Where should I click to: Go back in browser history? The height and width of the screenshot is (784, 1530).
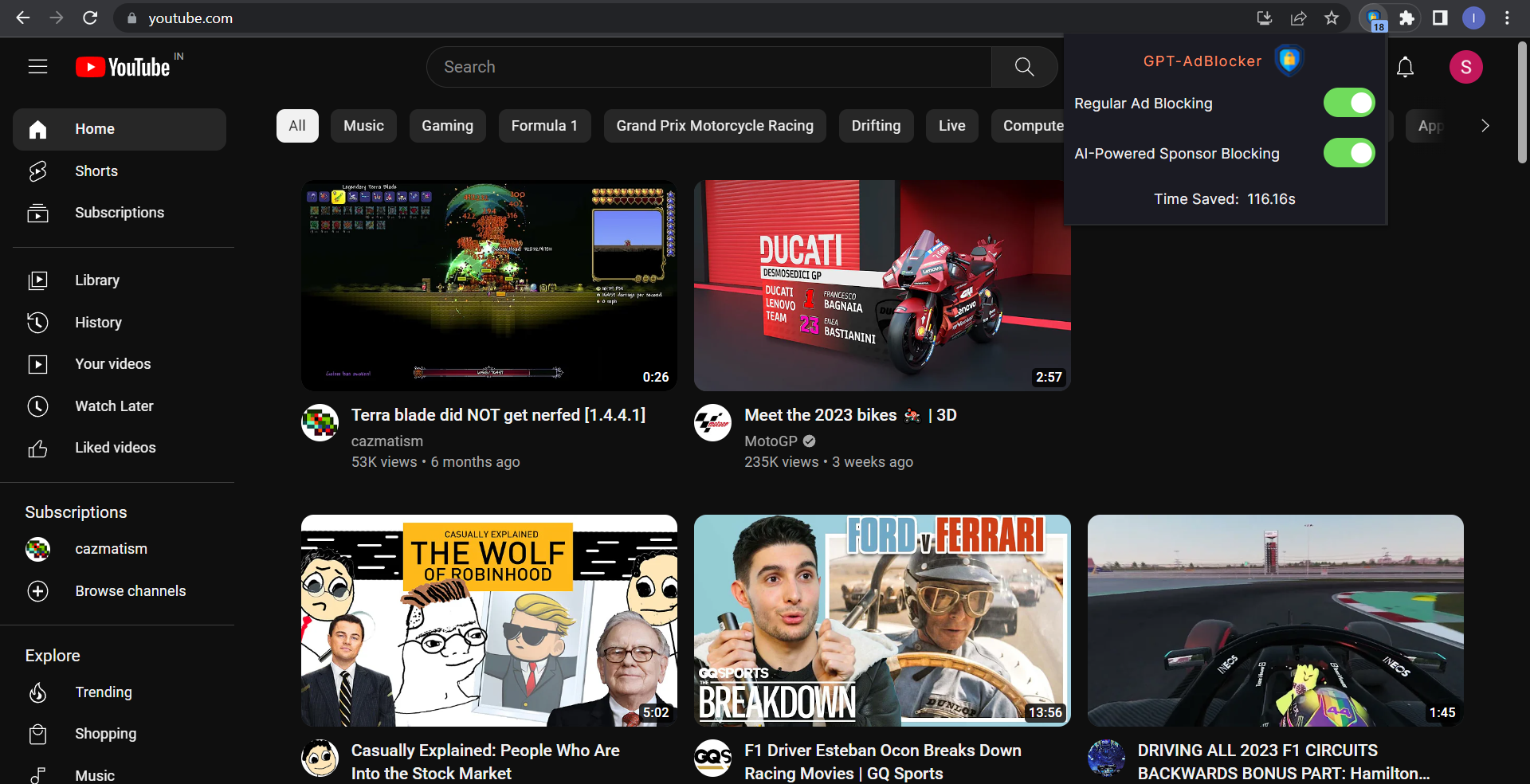tap(23, 18)
